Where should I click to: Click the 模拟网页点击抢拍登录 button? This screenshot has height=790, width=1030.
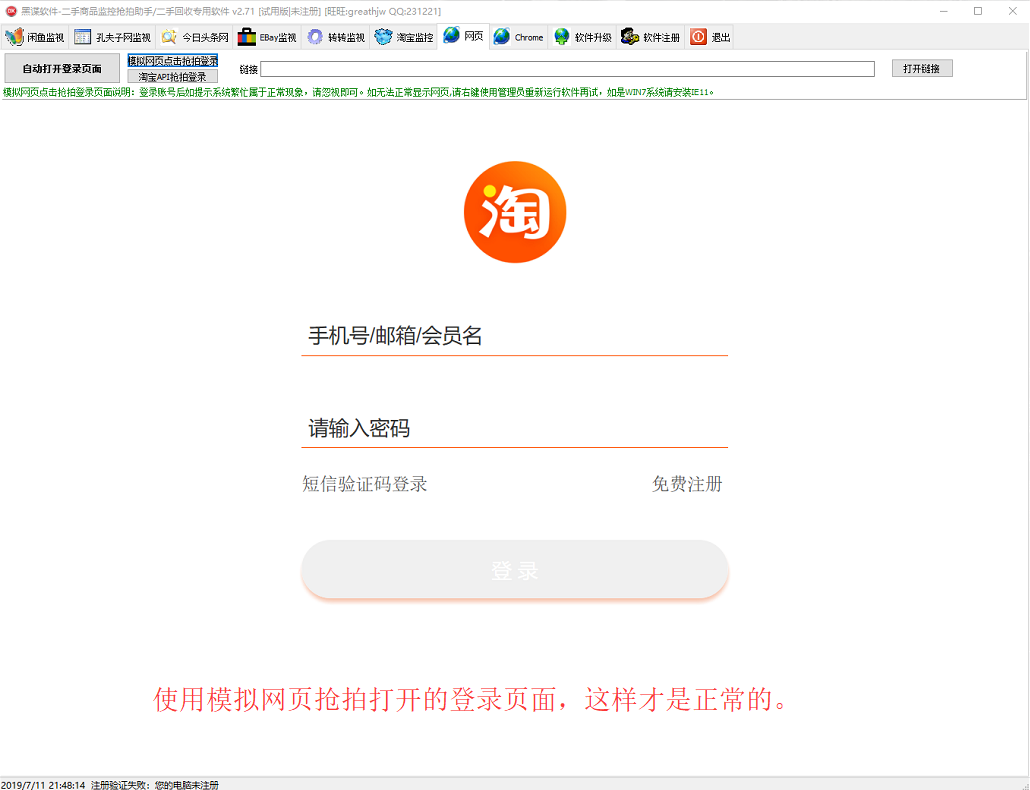(x=173, y=61)
